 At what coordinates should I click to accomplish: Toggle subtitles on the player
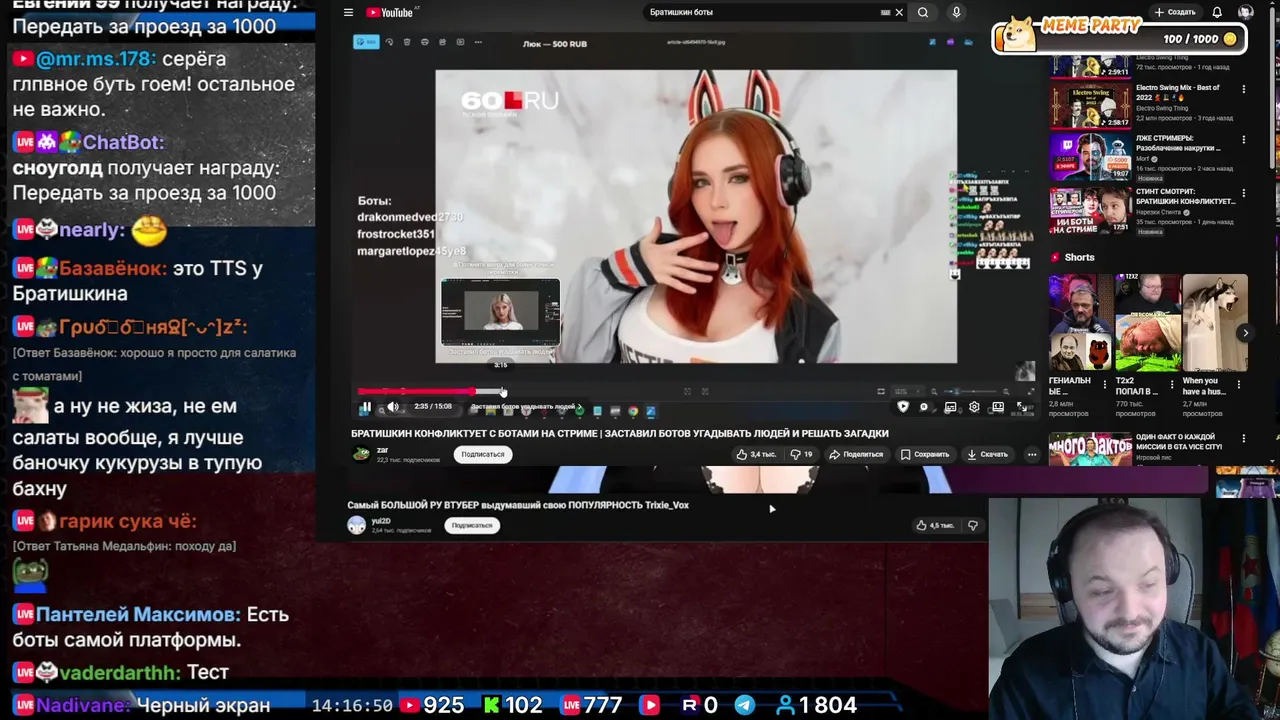coord(950,407)
